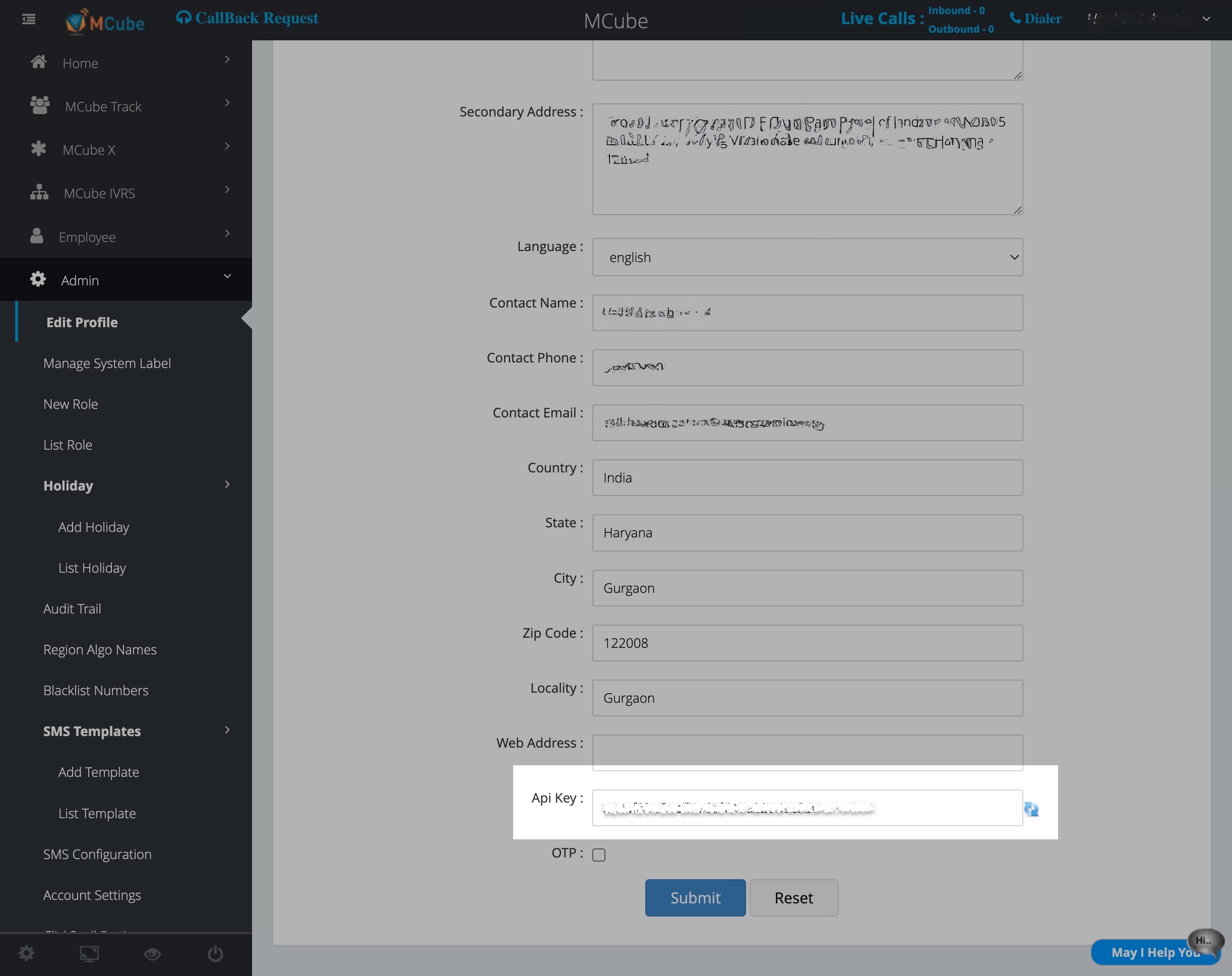Click the Web Address input field
This screenshot has height=976, width=1232.
click(x=807, y=749)
